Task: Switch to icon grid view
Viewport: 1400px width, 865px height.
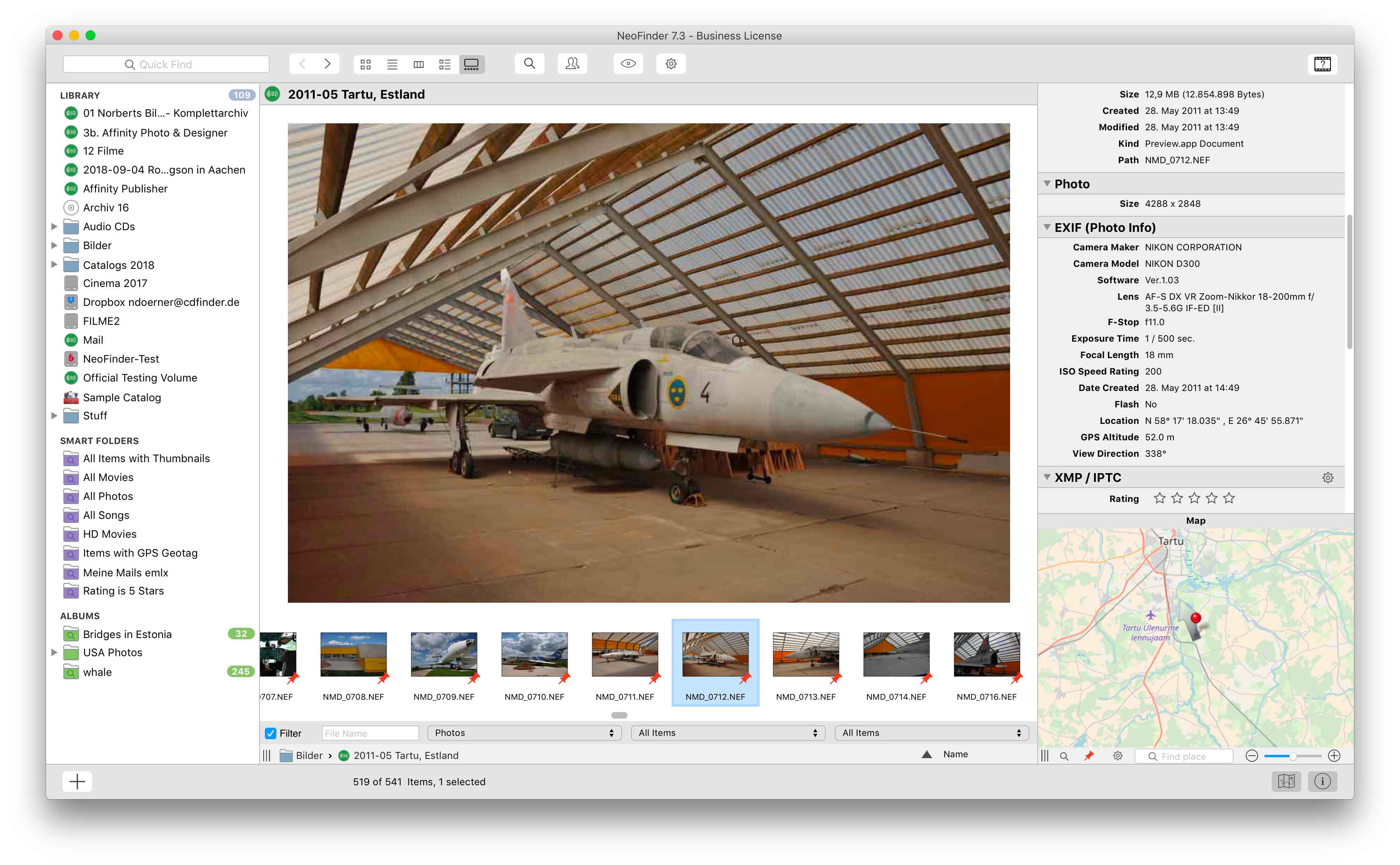Action: pyautogui.click(x=366, y=64)
